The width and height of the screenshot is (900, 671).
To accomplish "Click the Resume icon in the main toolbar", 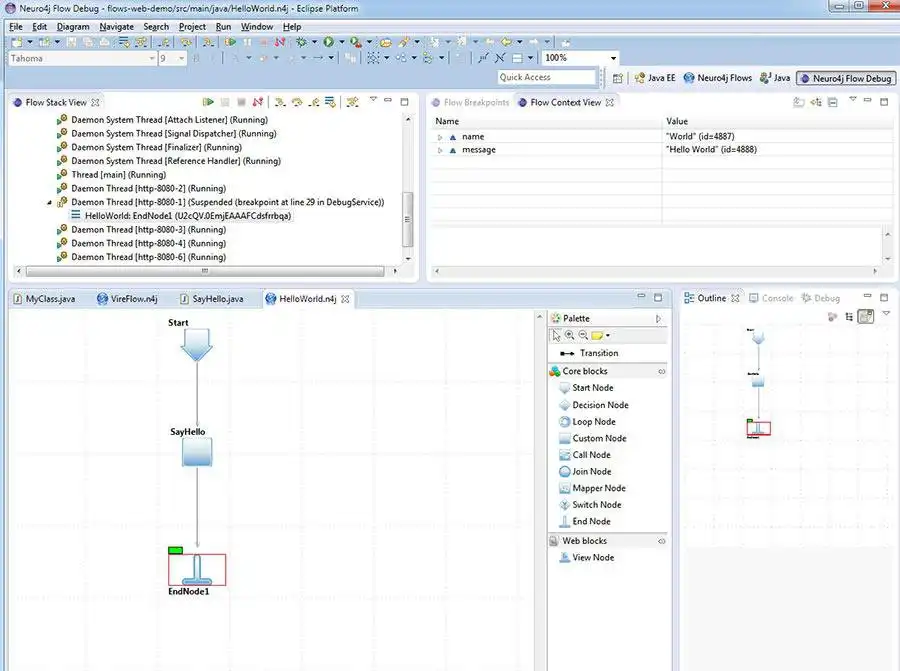I will pos(230,42).
